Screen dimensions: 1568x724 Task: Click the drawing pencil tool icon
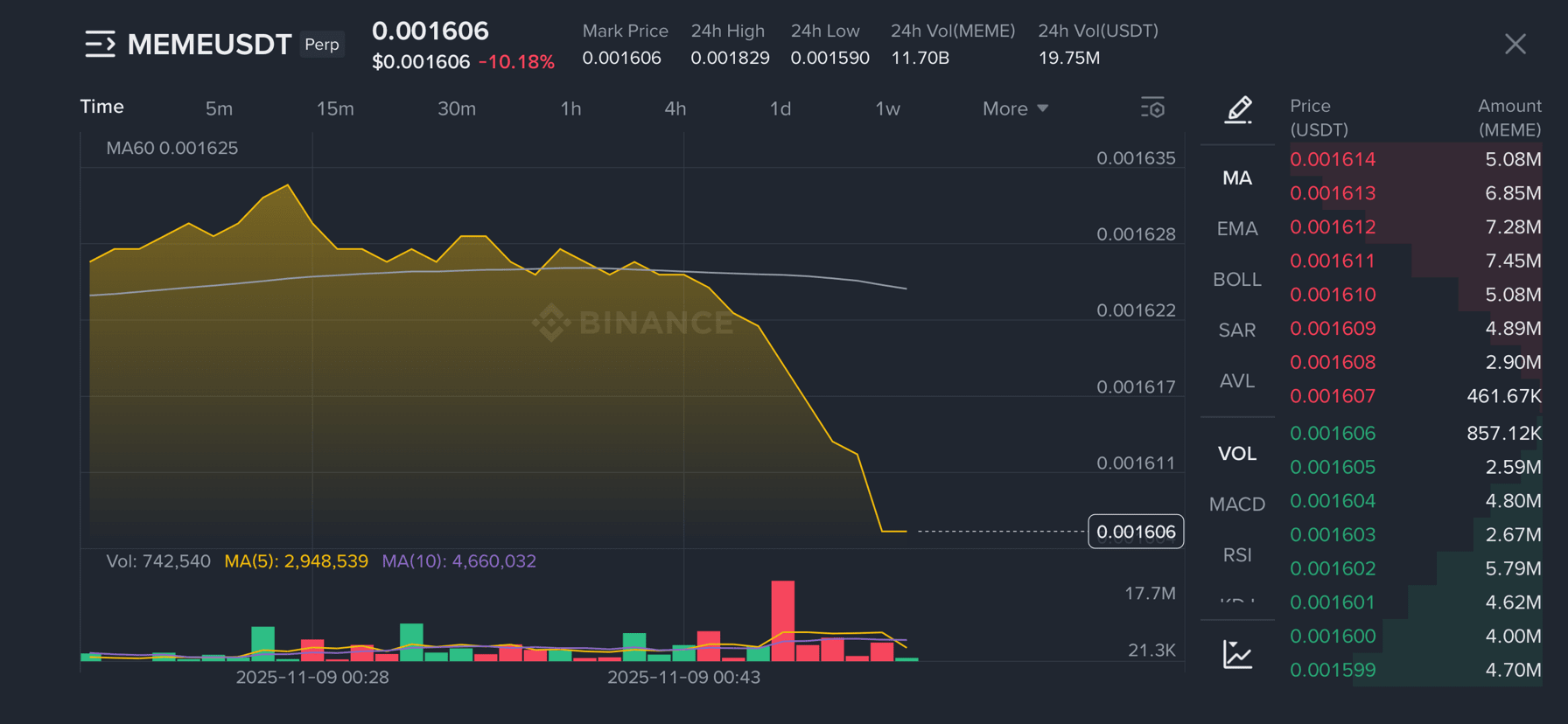point(1238,110)
